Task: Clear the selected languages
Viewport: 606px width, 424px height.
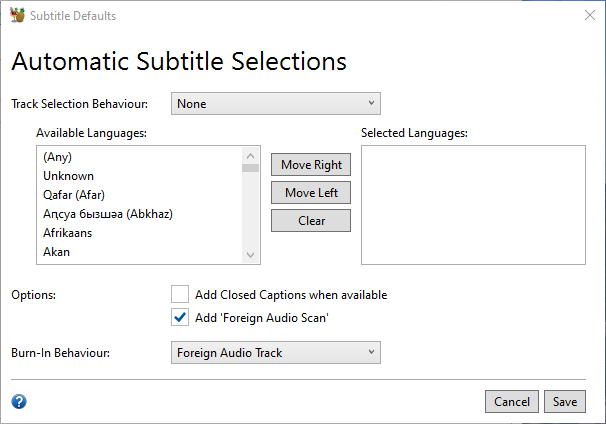Action: coord(311,221)
